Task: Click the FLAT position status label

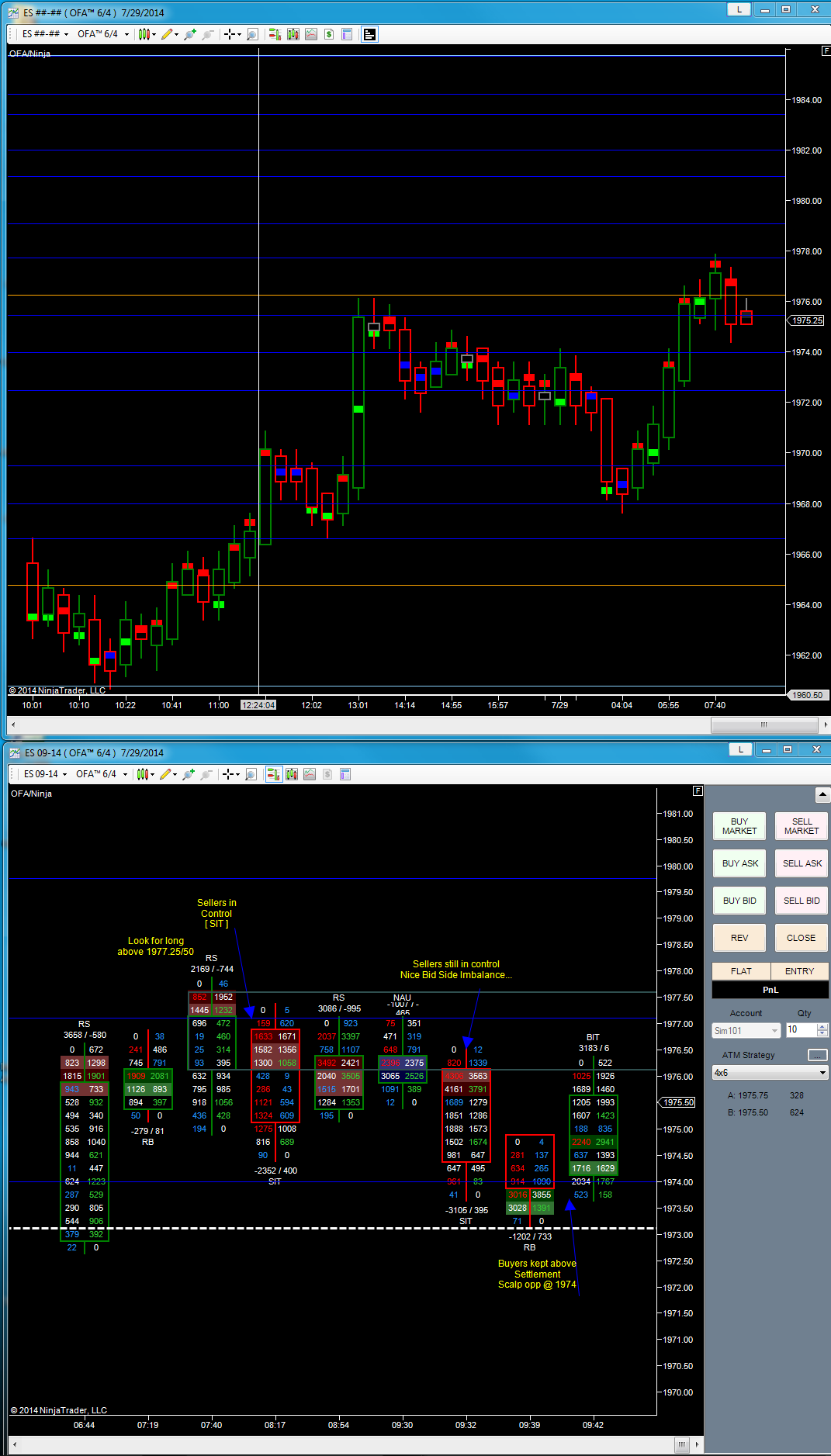Action: (741, 971)
